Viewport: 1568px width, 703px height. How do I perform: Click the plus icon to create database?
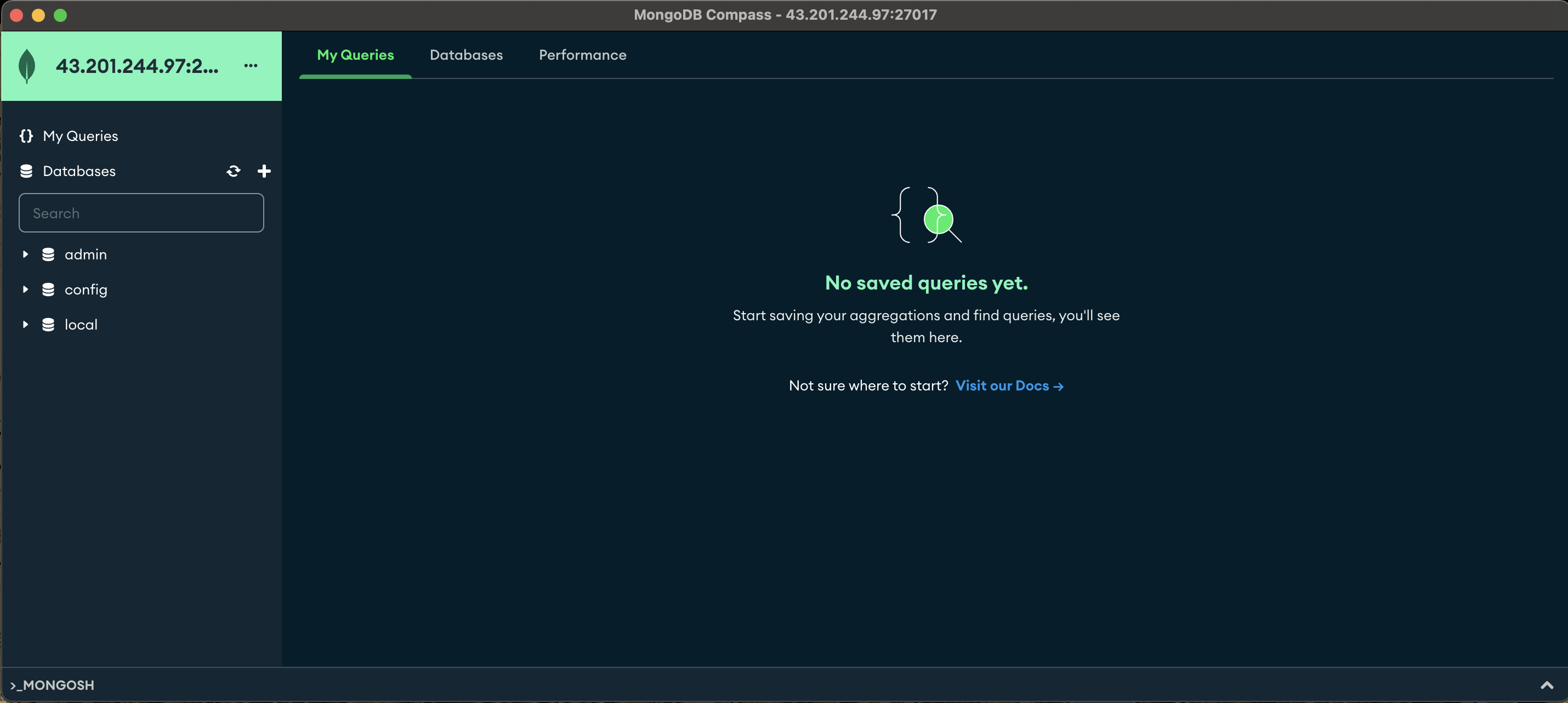(x=264, y=171)
